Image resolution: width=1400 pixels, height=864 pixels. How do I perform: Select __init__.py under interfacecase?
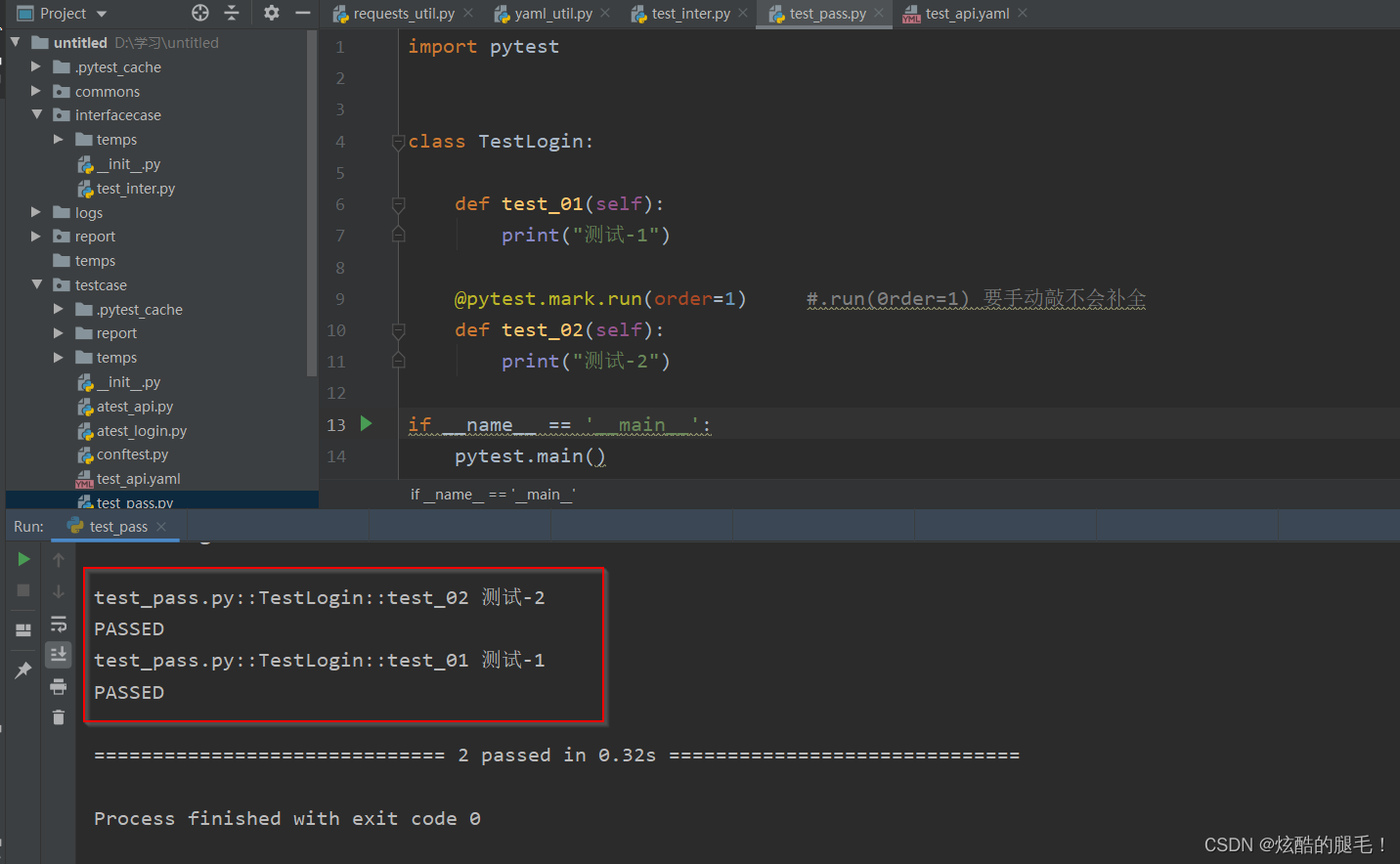coord(128,164)
